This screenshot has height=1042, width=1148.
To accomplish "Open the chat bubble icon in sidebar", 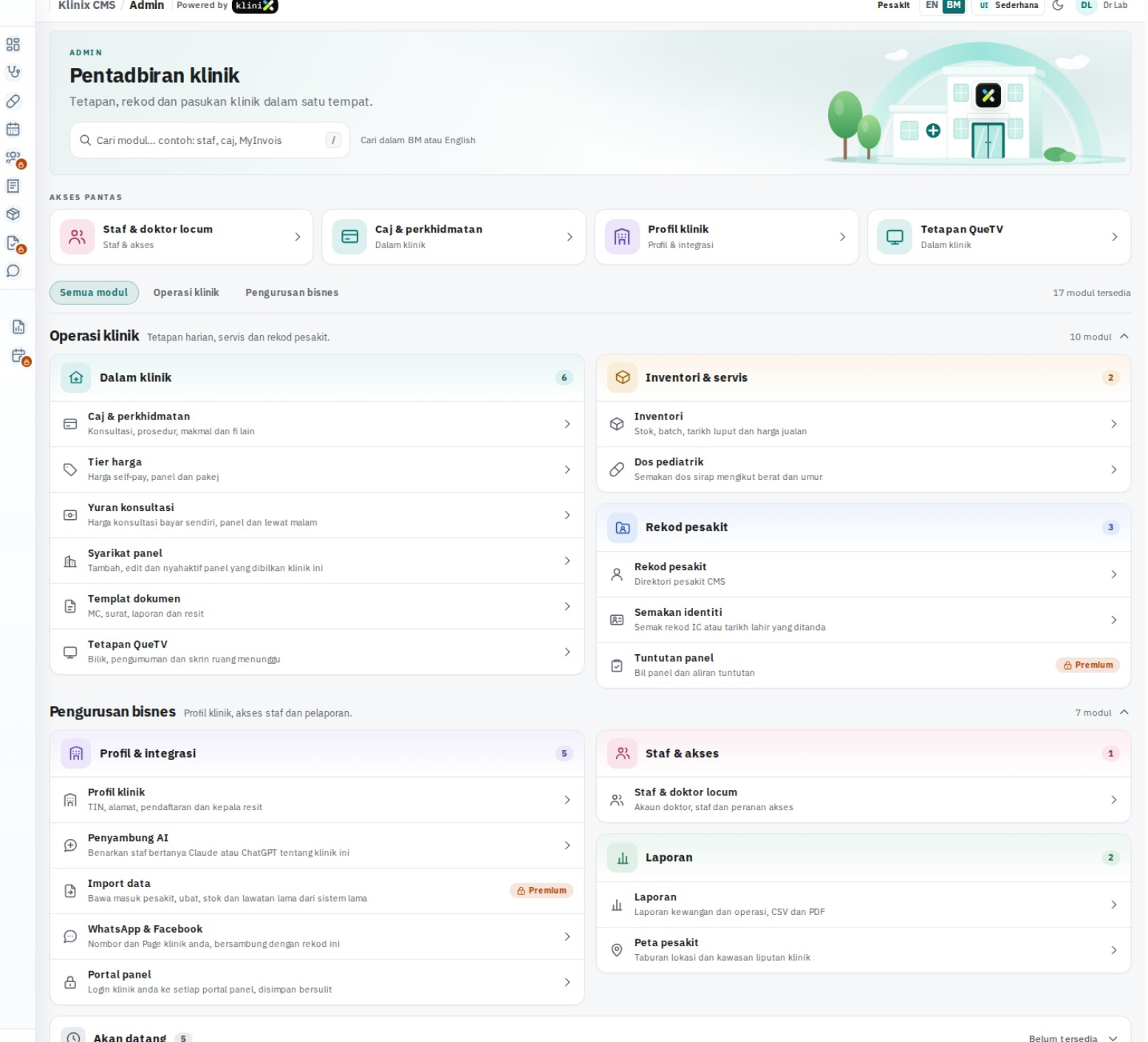I will click(13, 271).
